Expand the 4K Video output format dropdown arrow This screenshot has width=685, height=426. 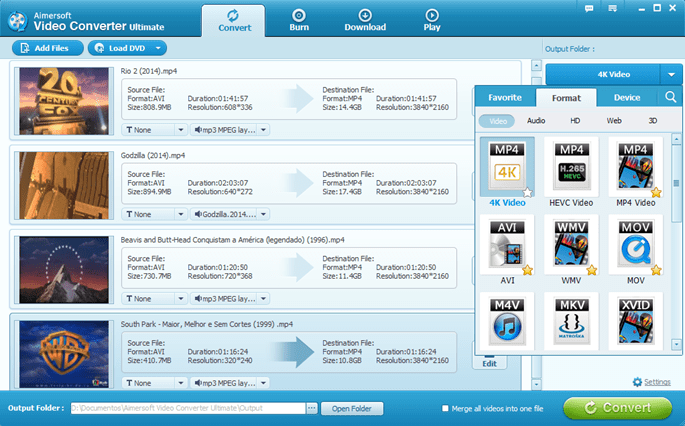click(x=671, y=75)
